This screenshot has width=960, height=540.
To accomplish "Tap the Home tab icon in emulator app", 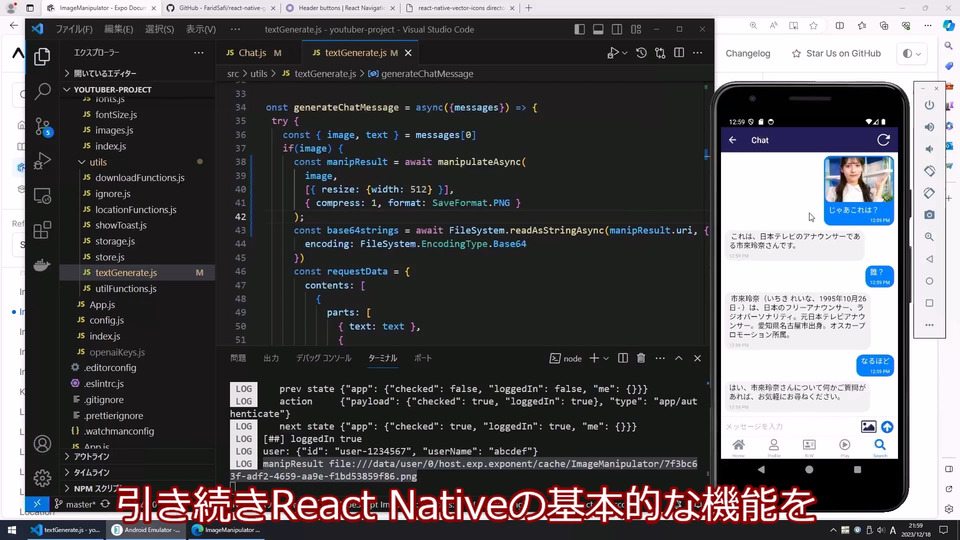I will pyautogui.click(x=739, y=446).
